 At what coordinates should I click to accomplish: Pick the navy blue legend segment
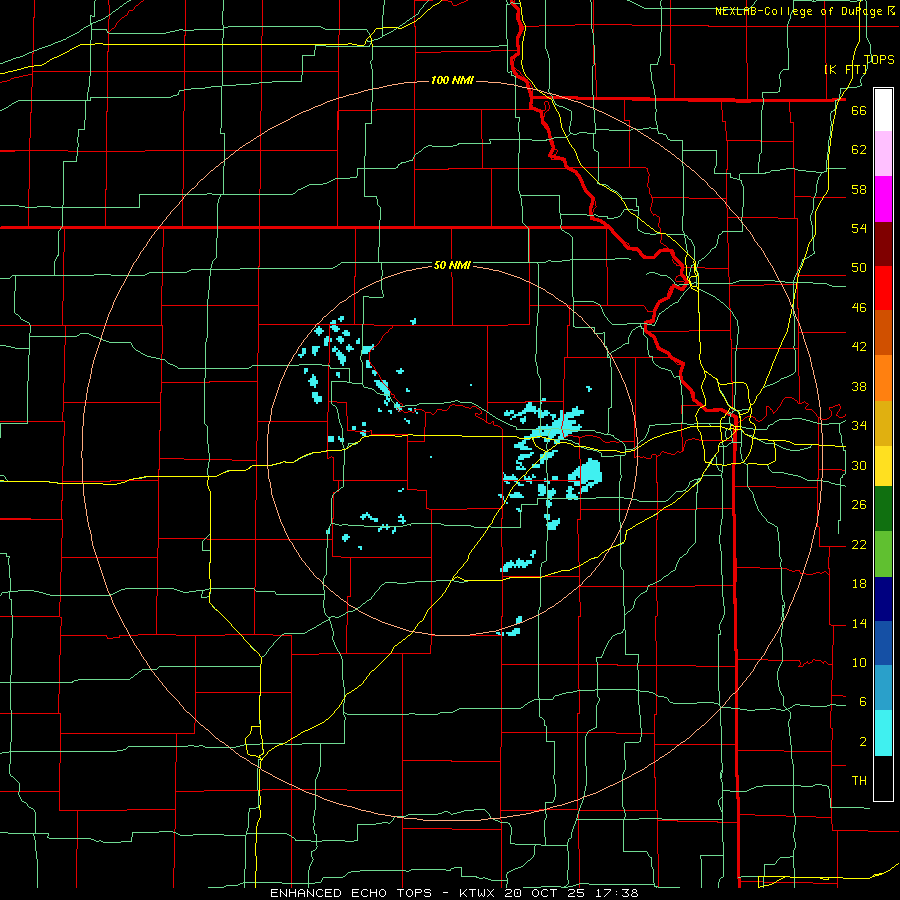[x=883, y=599]
